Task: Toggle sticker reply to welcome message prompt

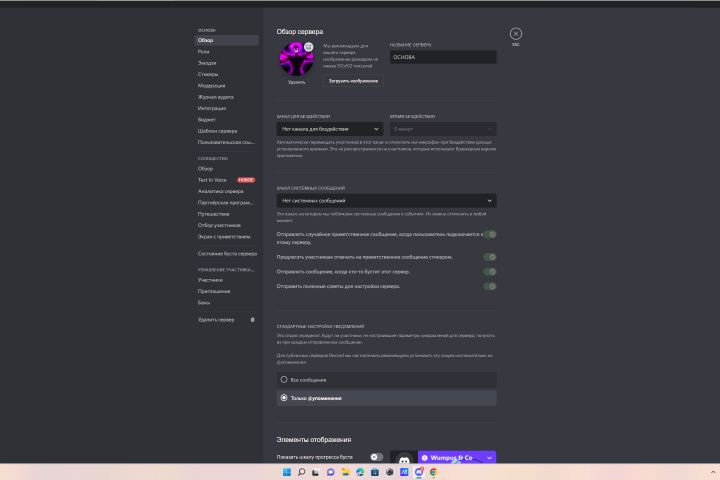Action: (x=490, y=257)
